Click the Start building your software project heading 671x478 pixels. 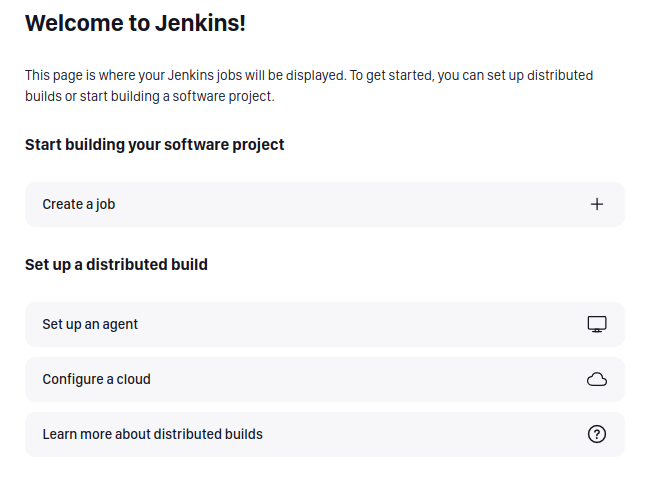point(154,145)
